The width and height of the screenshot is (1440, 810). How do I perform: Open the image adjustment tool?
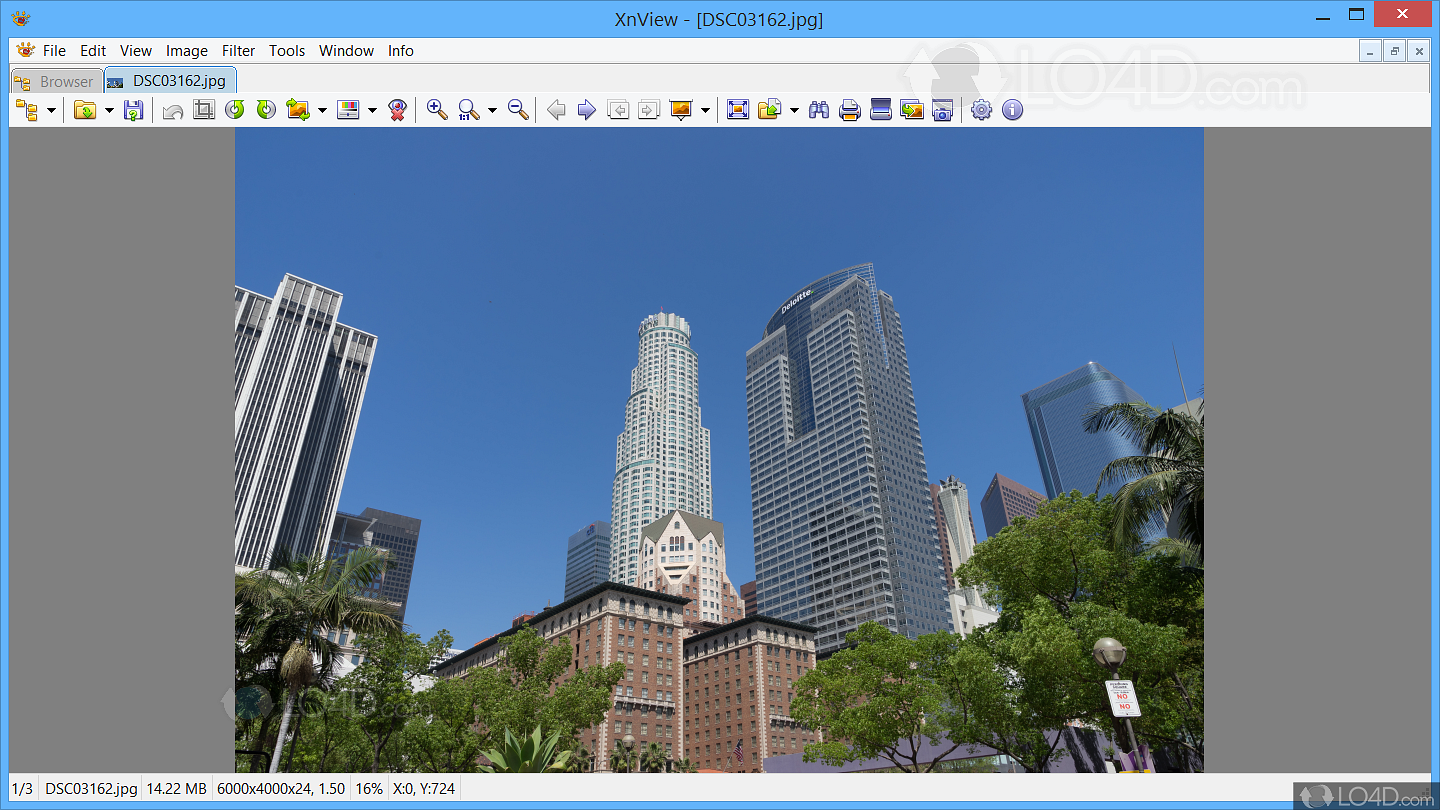tap(350, 110)
